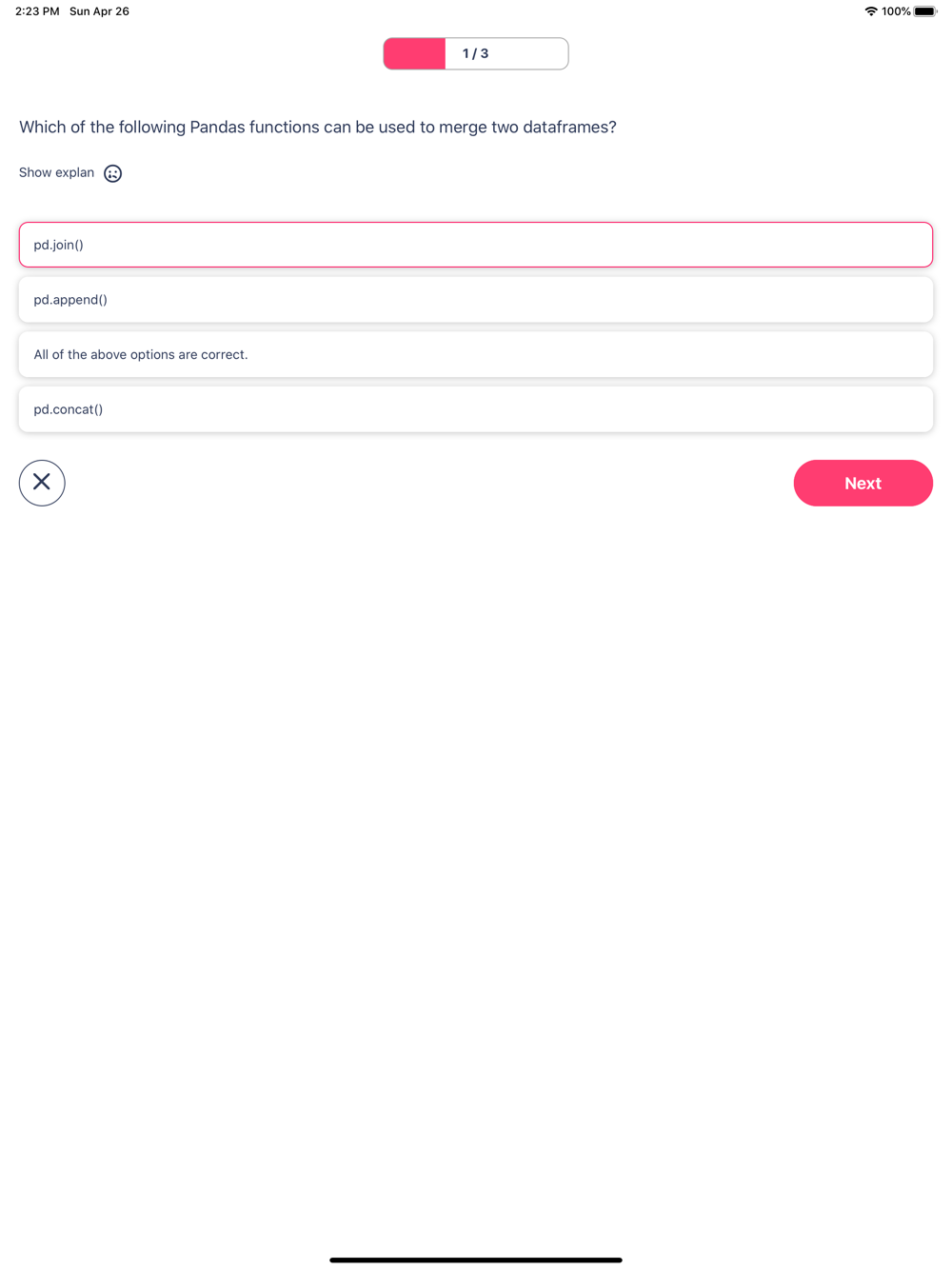Viewport: 952px width, 1270px height.
Task: Tap the Sun Apr 26 date
Action: click(99, 11)
